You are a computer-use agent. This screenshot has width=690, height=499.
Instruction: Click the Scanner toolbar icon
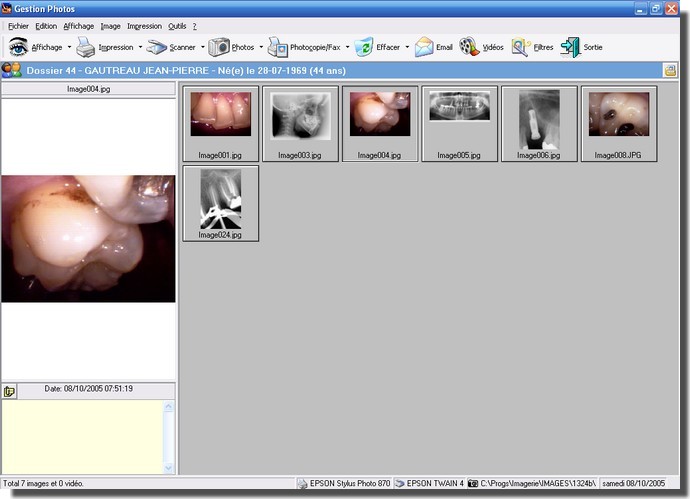pyautogui.click(x=157, y=47)
